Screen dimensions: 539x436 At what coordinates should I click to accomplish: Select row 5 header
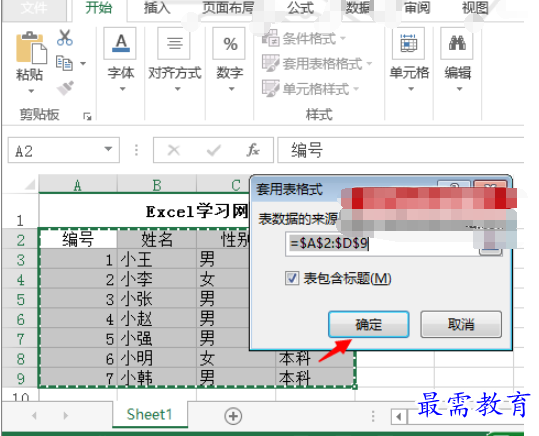point(21,299)
